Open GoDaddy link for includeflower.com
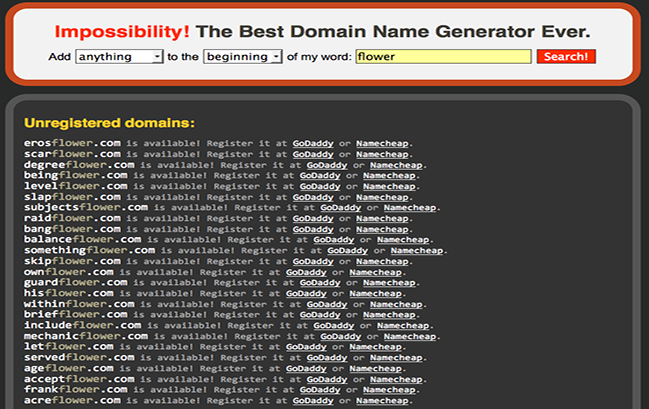 pos(334,325)
